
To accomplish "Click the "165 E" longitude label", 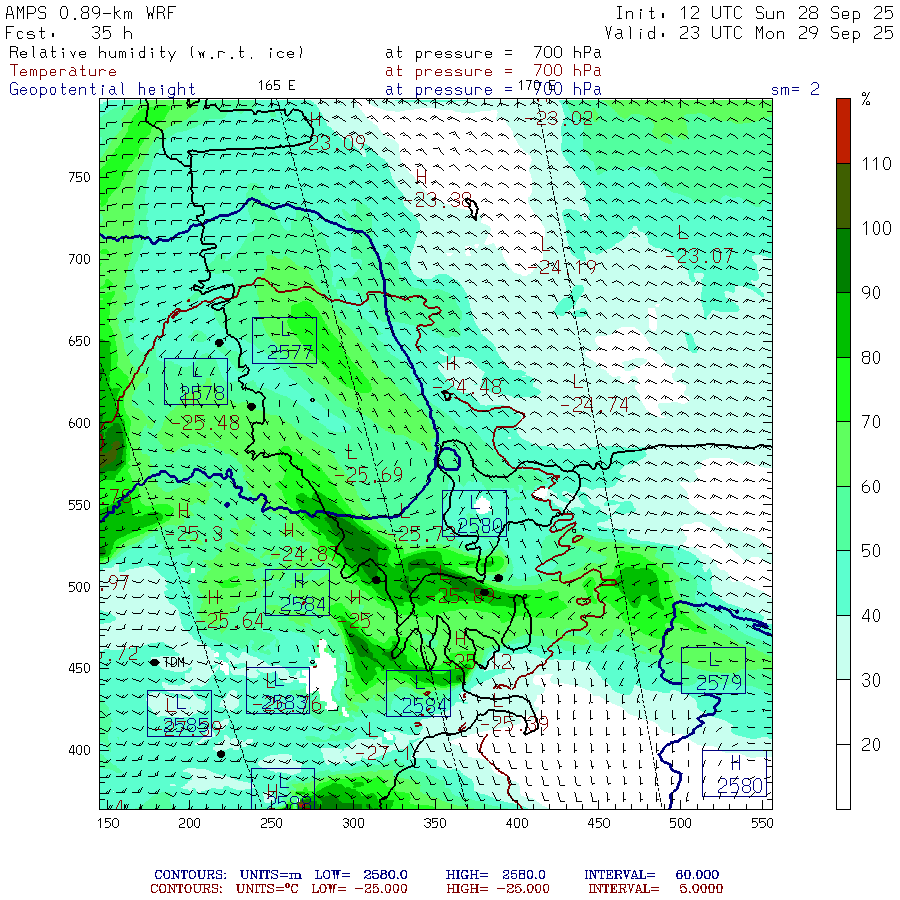I will pos(276,85).
